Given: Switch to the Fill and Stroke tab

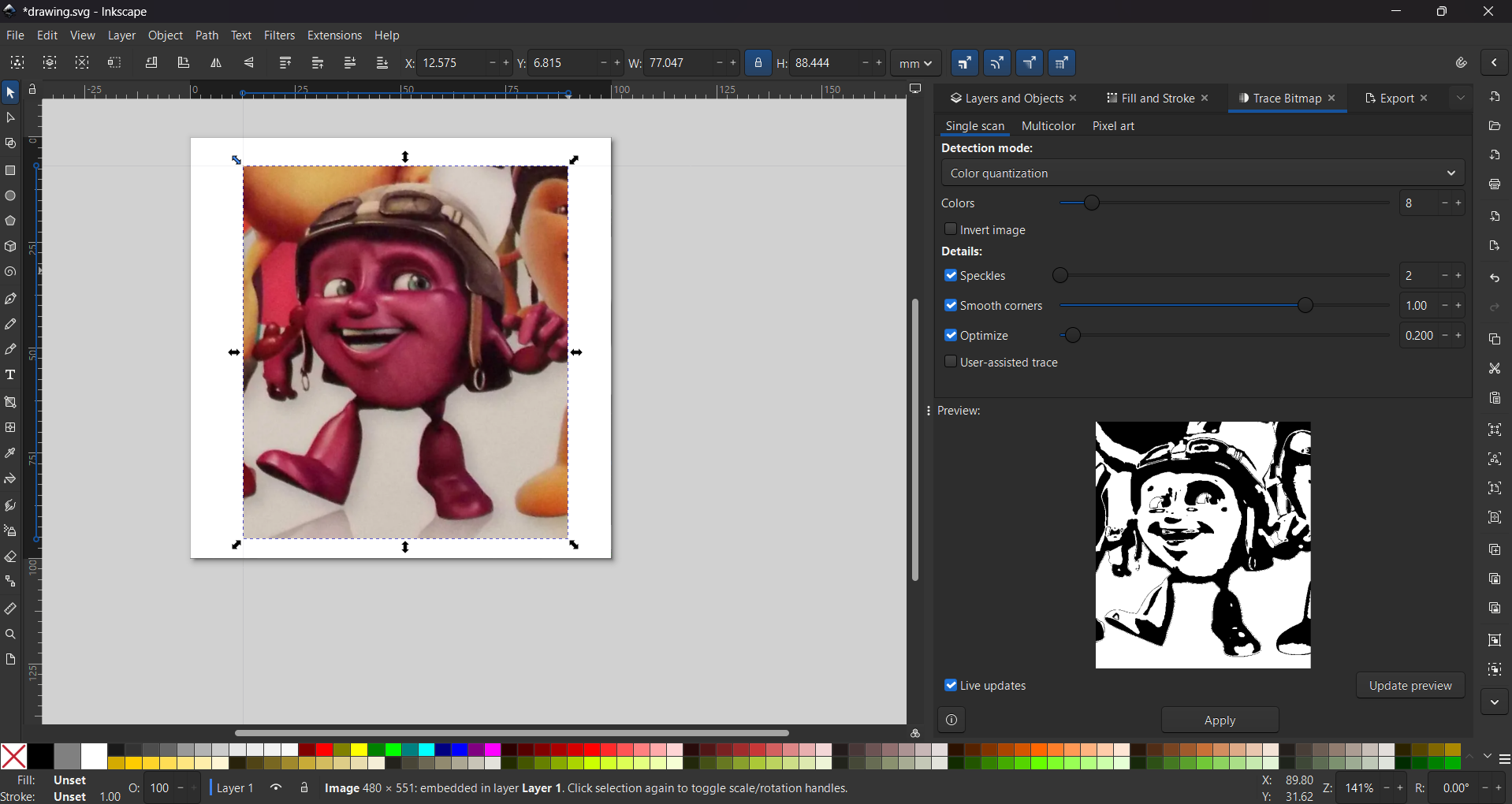Looking at the screenshot, I should click(1157, 99).
